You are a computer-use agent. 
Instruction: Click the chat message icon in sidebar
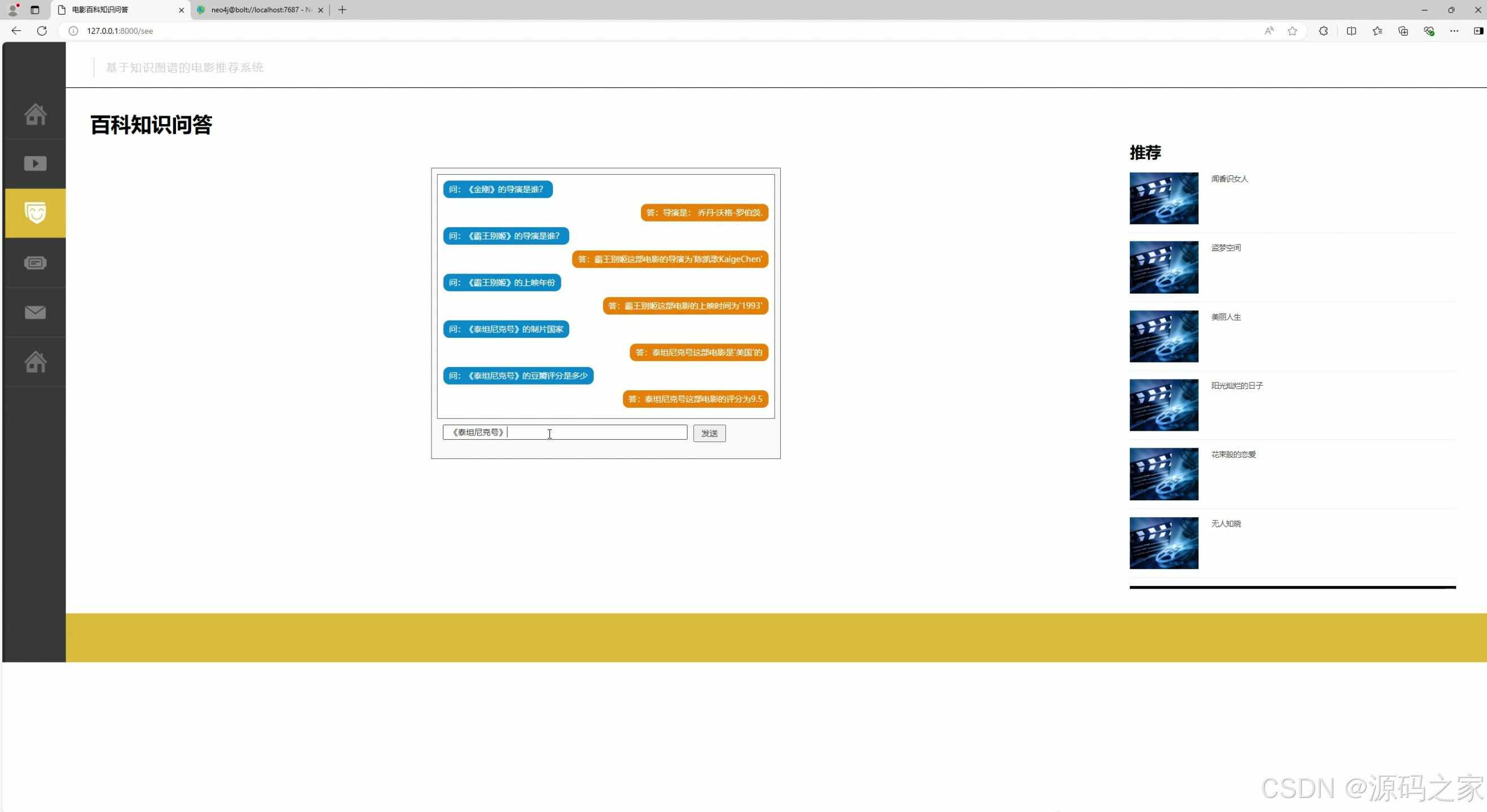35,263
